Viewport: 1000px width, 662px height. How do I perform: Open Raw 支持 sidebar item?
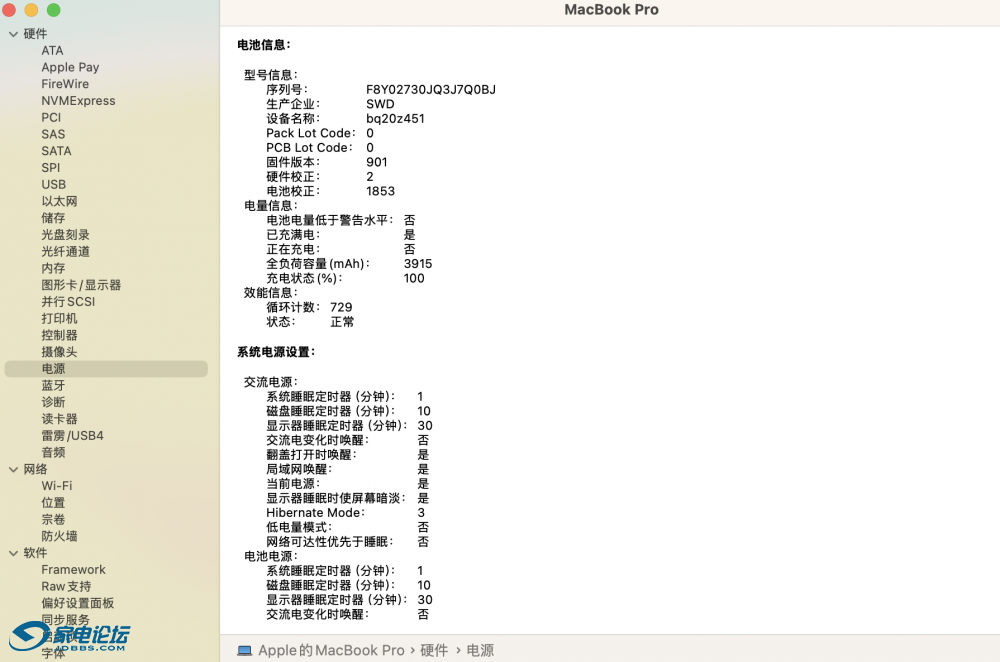click(66, 586)
